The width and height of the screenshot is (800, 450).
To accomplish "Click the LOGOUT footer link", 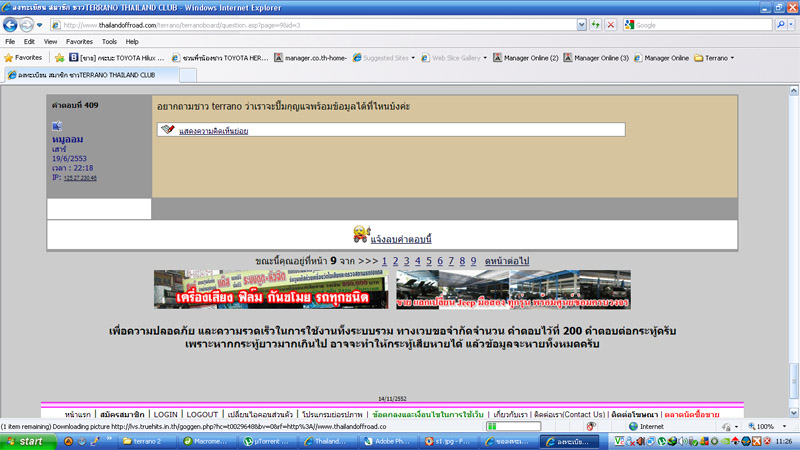I will tap(202, 414).
